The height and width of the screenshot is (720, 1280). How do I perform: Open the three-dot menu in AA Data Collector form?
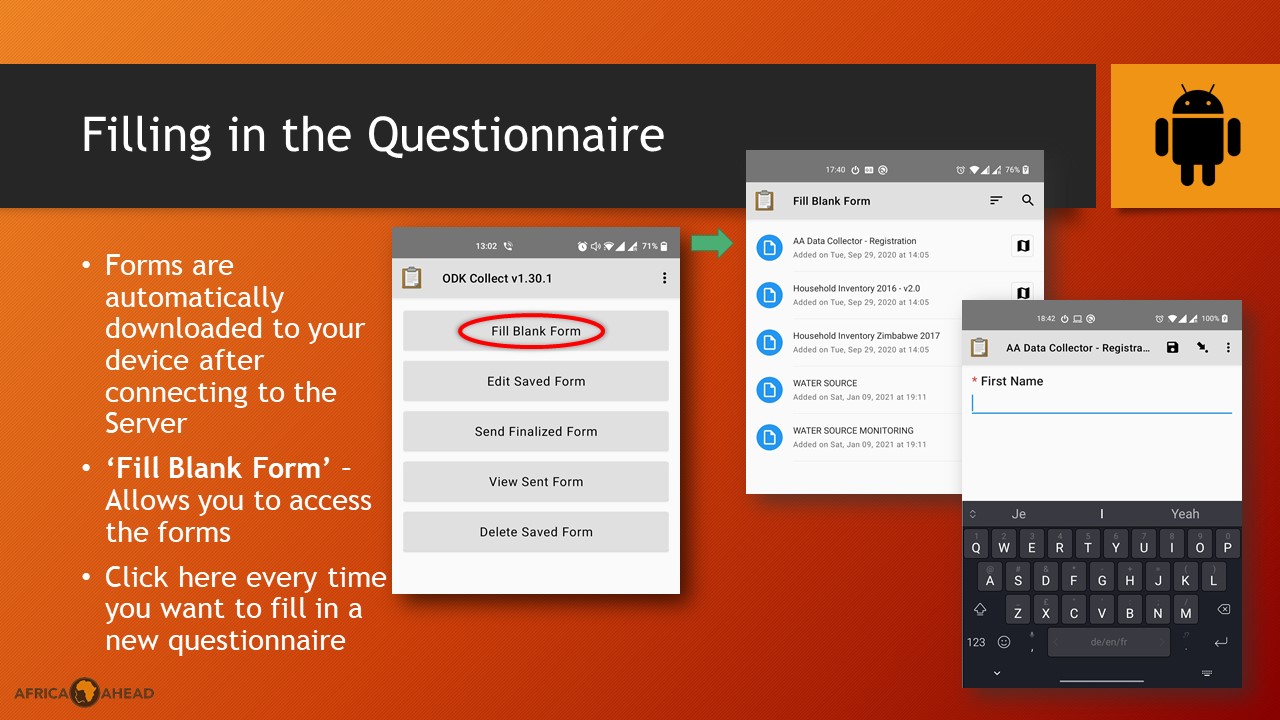click(1229, 348)
